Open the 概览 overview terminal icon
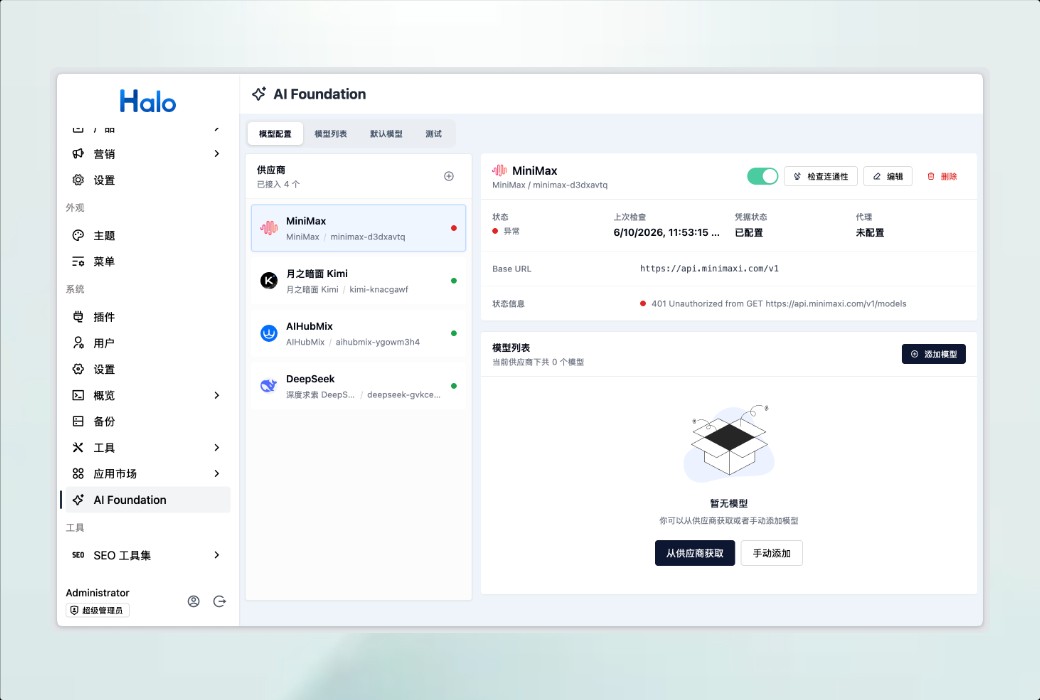This screenshot has width=1040, height=700. click(x=78, y=395)
